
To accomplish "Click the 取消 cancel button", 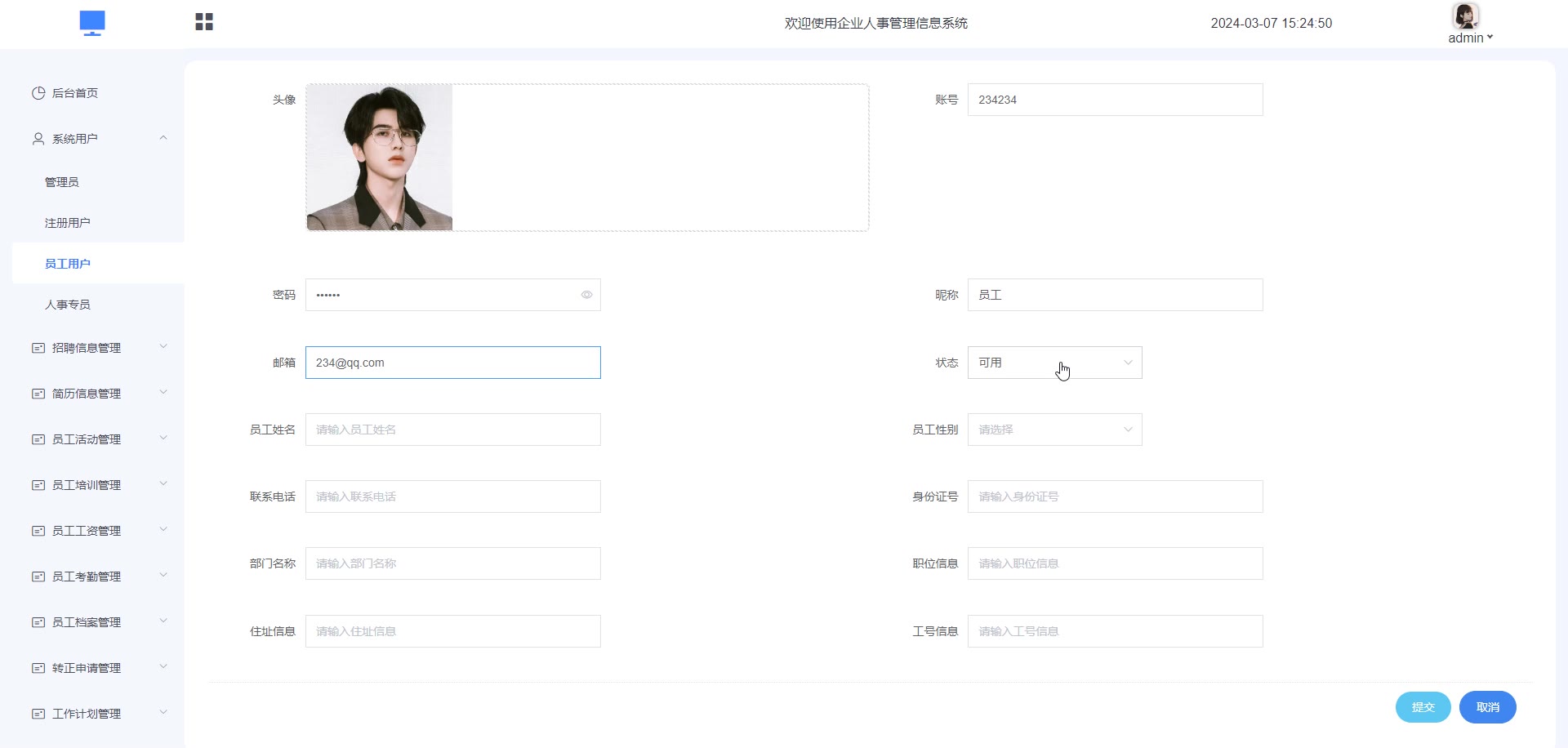I will click(1487, 707).
